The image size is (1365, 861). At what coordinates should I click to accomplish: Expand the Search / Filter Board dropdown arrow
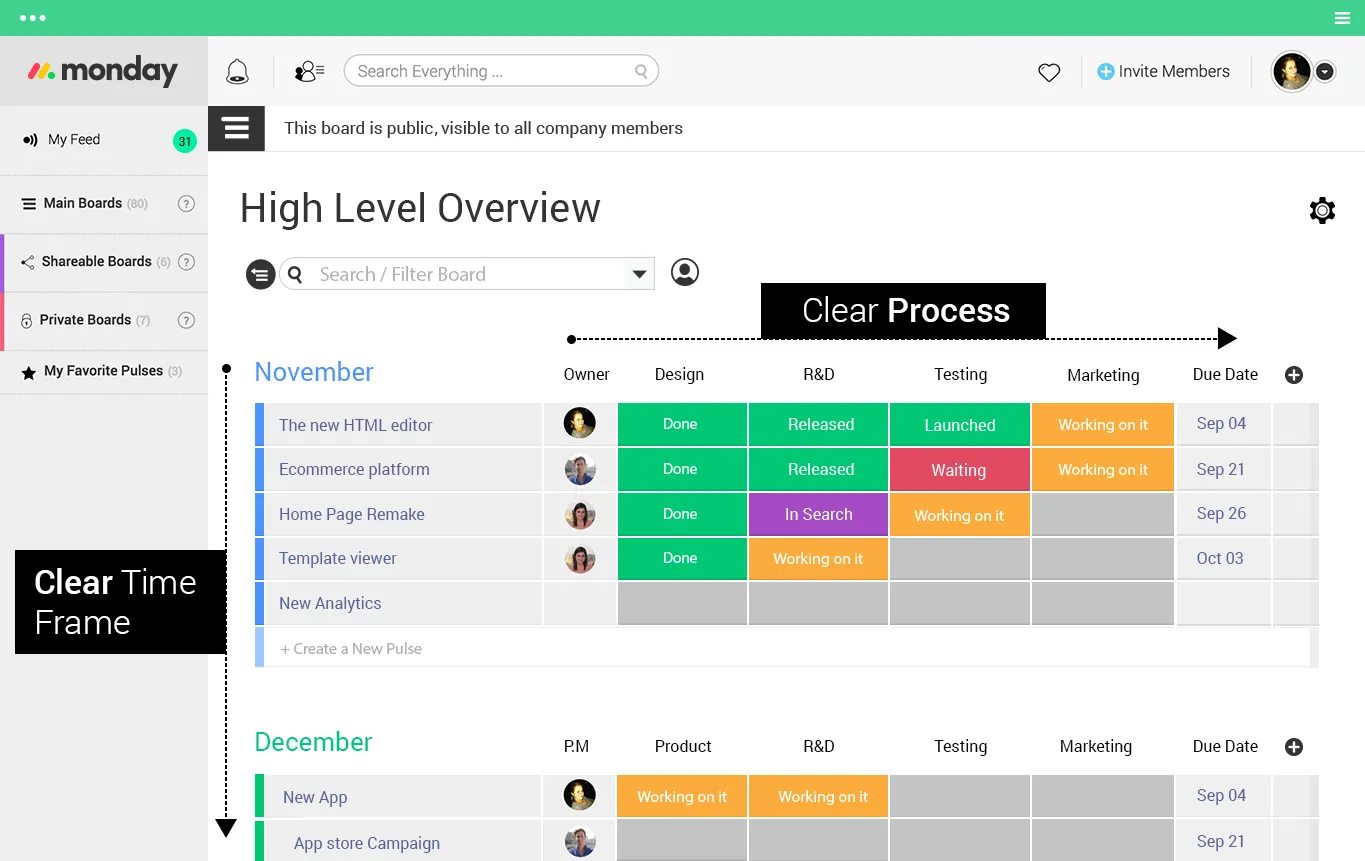point(639,274)
